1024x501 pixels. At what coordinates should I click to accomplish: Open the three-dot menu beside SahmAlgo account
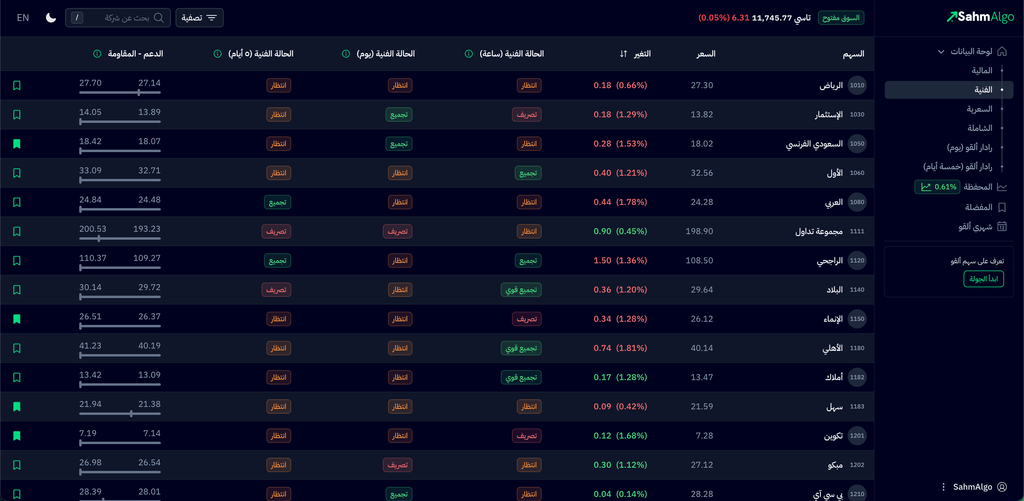point(943,487)
